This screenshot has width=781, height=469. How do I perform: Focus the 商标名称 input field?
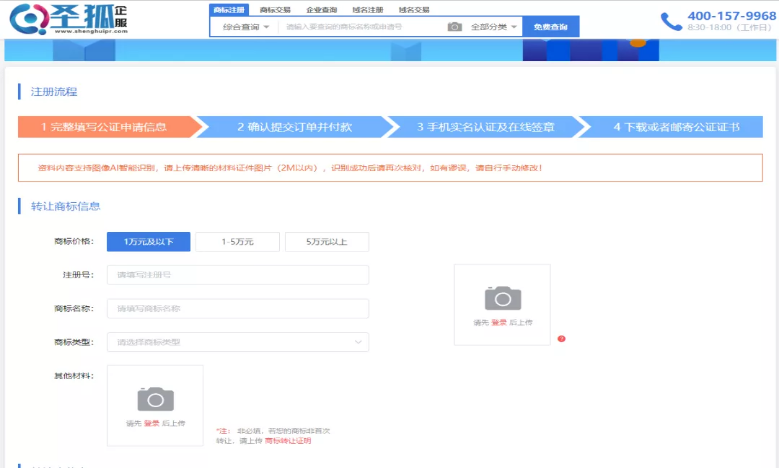pos(238,309)
